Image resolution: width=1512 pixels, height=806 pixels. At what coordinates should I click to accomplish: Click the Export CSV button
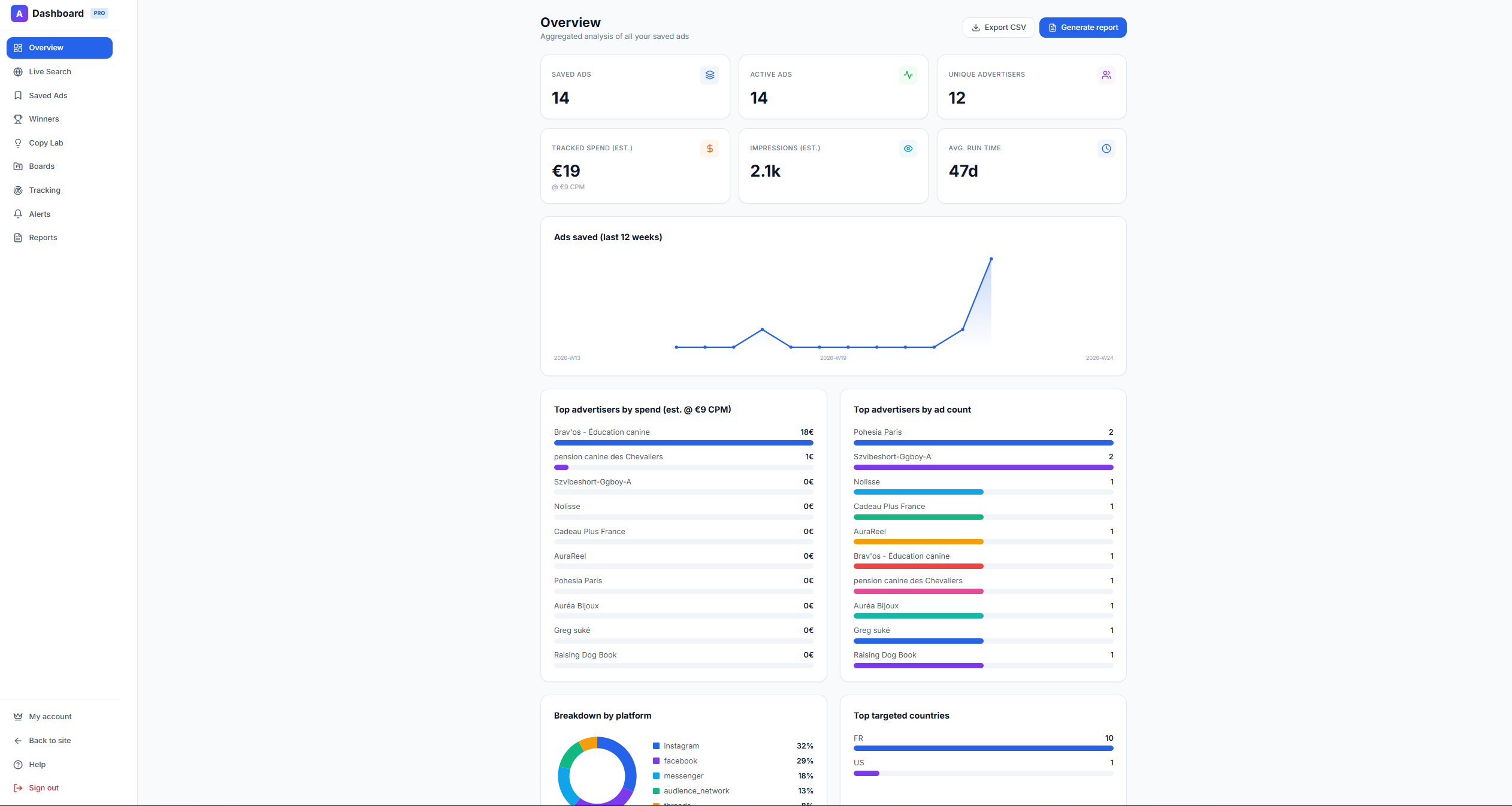[999, 28]
